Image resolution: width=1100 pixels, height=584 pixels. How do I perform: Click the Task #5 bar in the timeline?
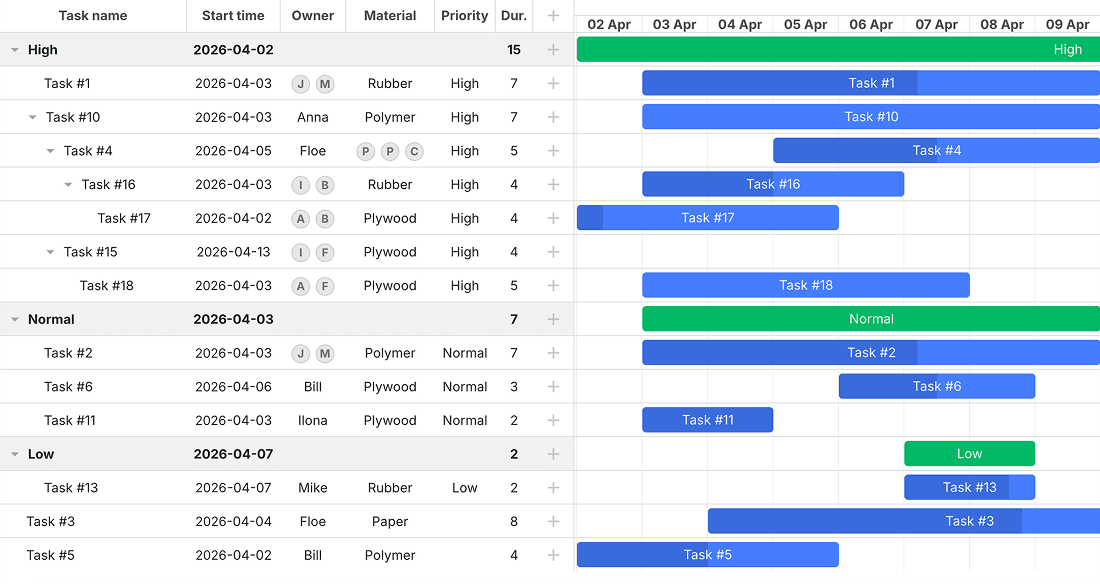[708, 555]
